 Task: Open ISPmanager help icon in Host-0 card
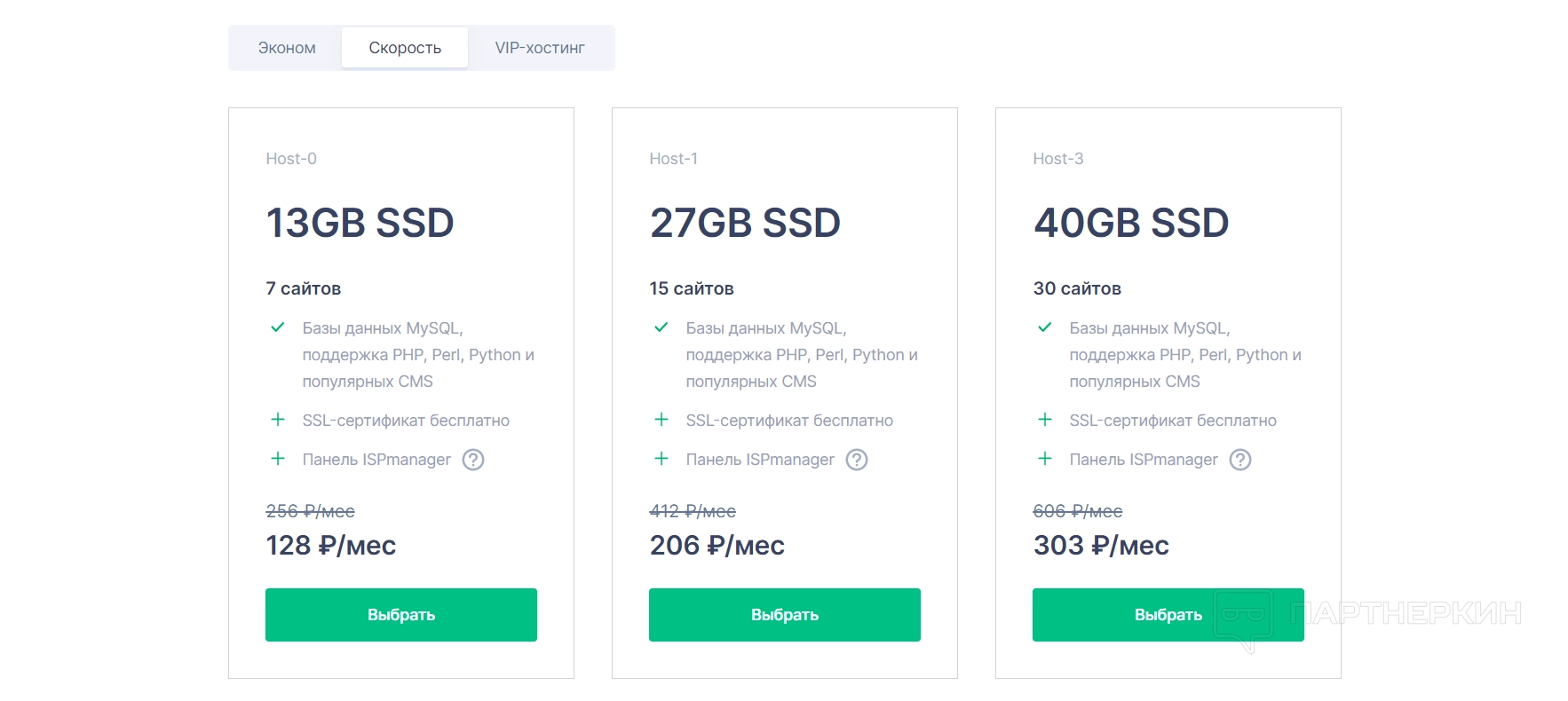click(473, 460)
